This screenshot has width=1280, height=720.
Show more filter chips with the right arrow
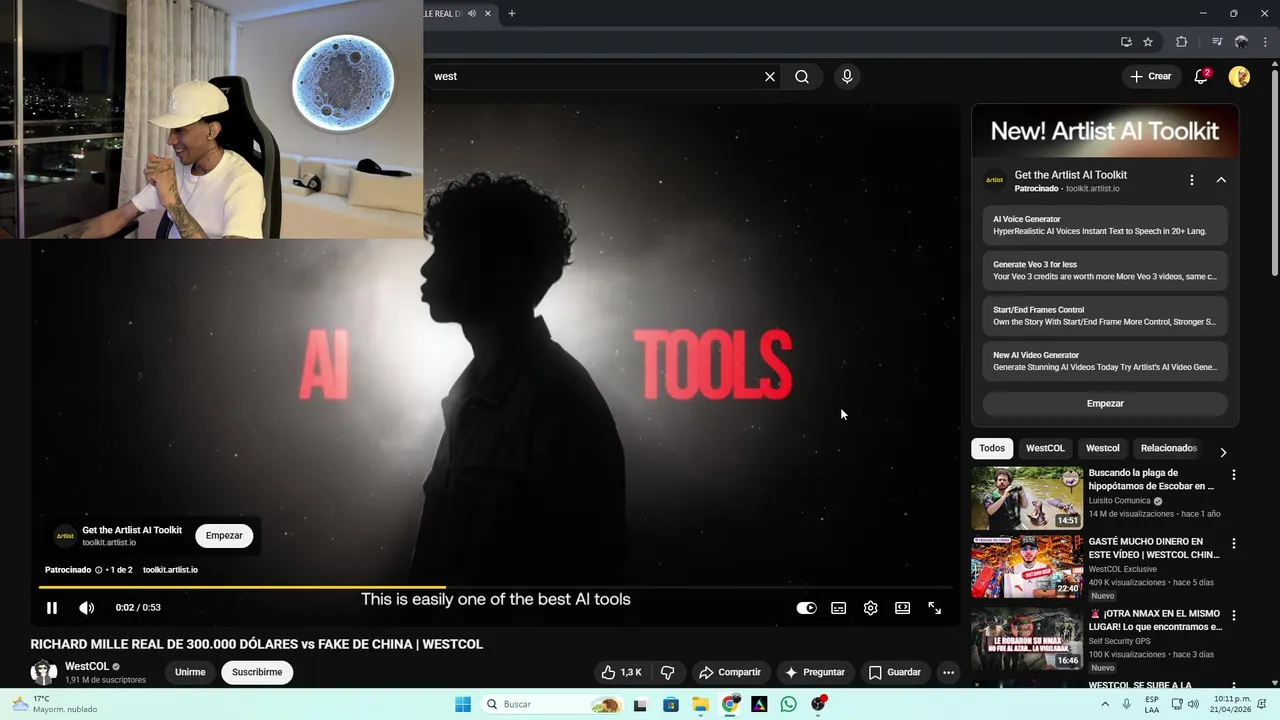(x=1222, y=452)
